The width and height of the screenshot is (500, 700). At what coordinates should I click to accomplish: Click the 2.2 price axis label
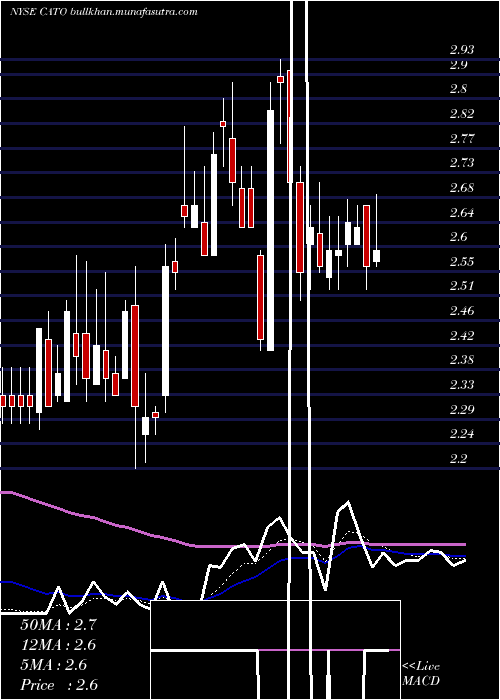(x=458, y=459)
